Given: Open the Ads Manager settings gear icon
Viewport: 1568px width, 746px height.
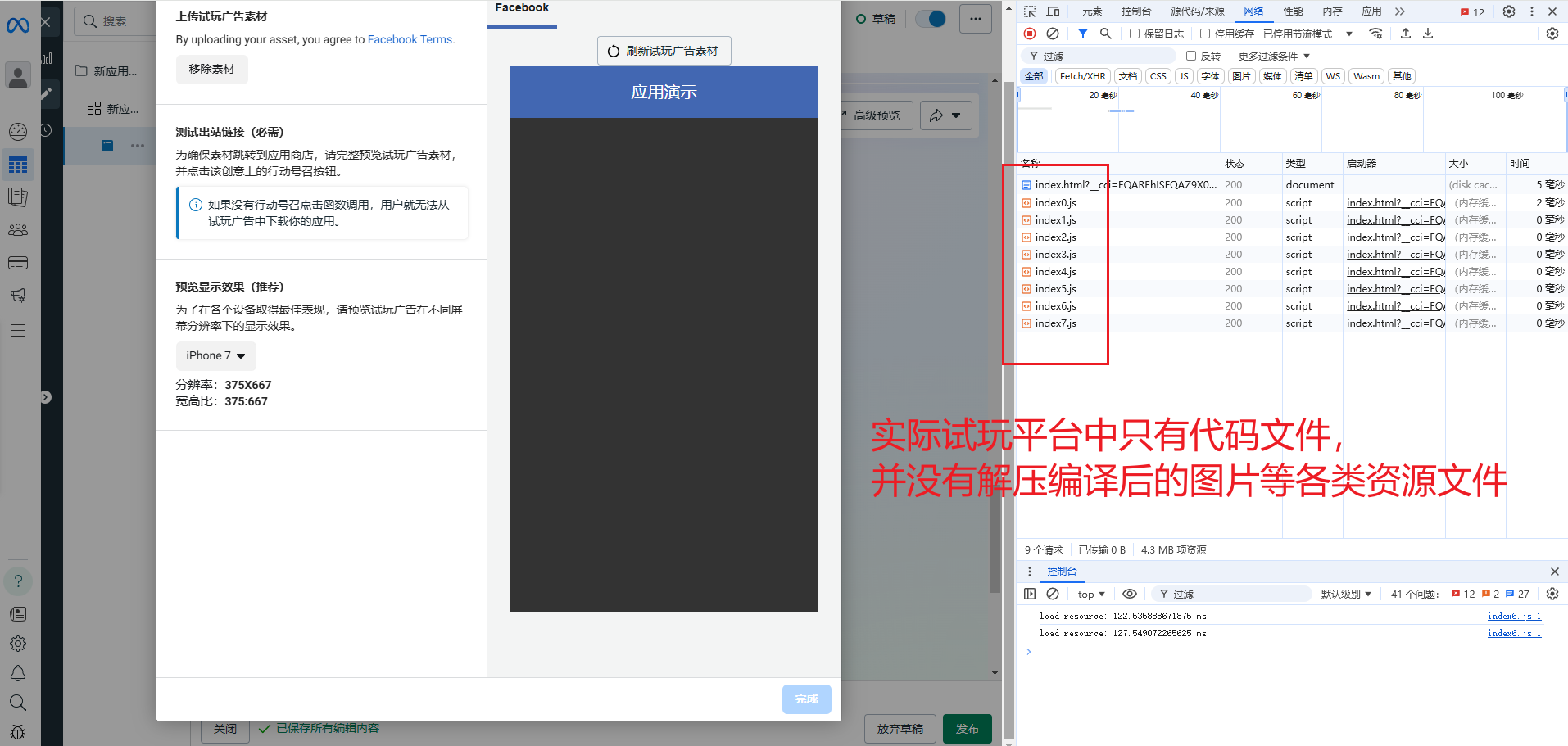Looking at the screenshot, I should tap(18, 644).
